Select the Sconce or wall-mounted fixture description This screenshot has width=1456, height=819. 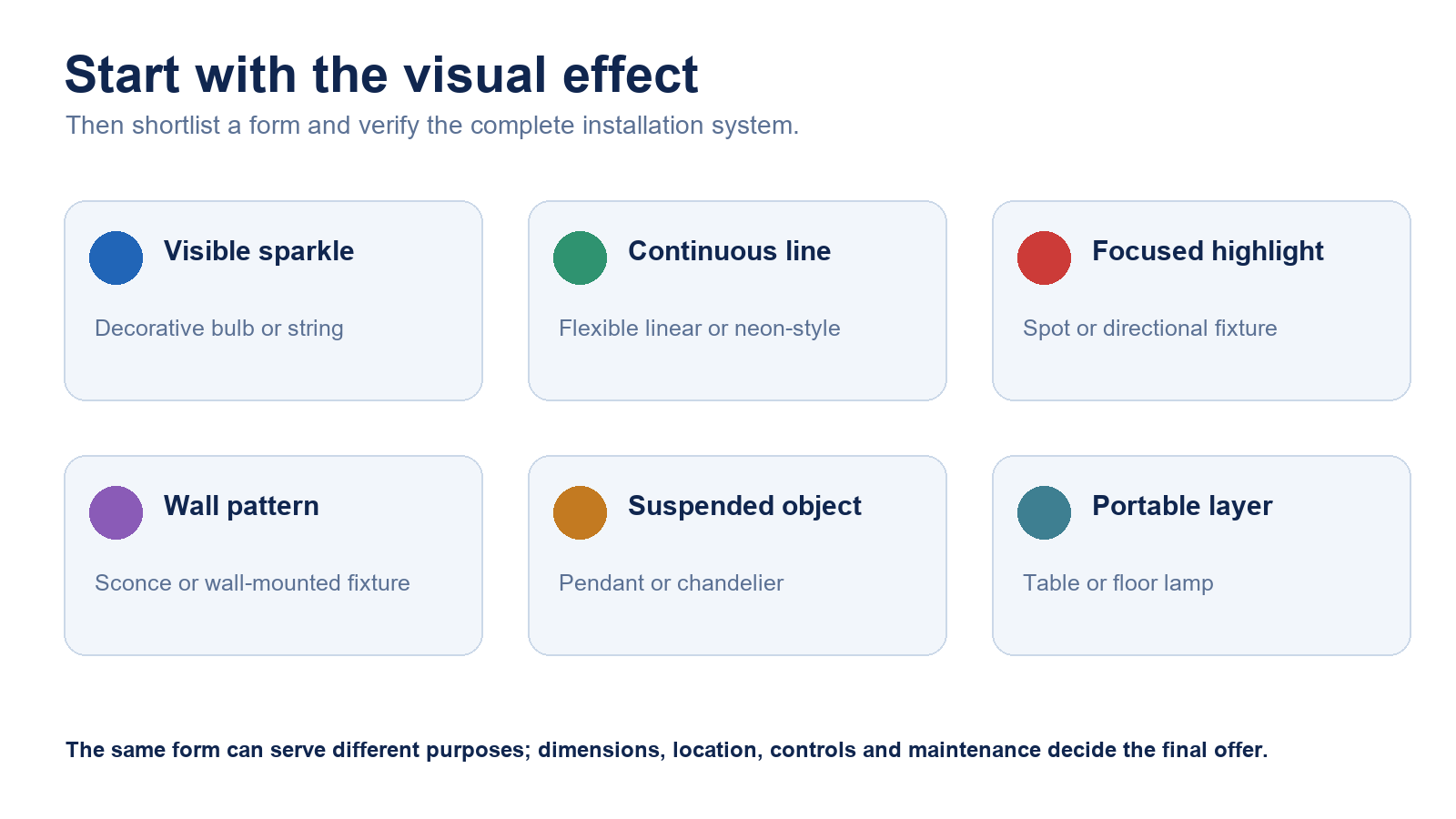coord(252,583)
